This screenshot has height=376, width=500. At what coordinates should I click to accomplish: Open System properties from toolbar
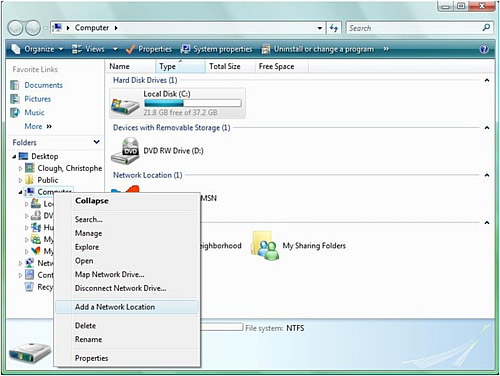click(x=216, y=49)
